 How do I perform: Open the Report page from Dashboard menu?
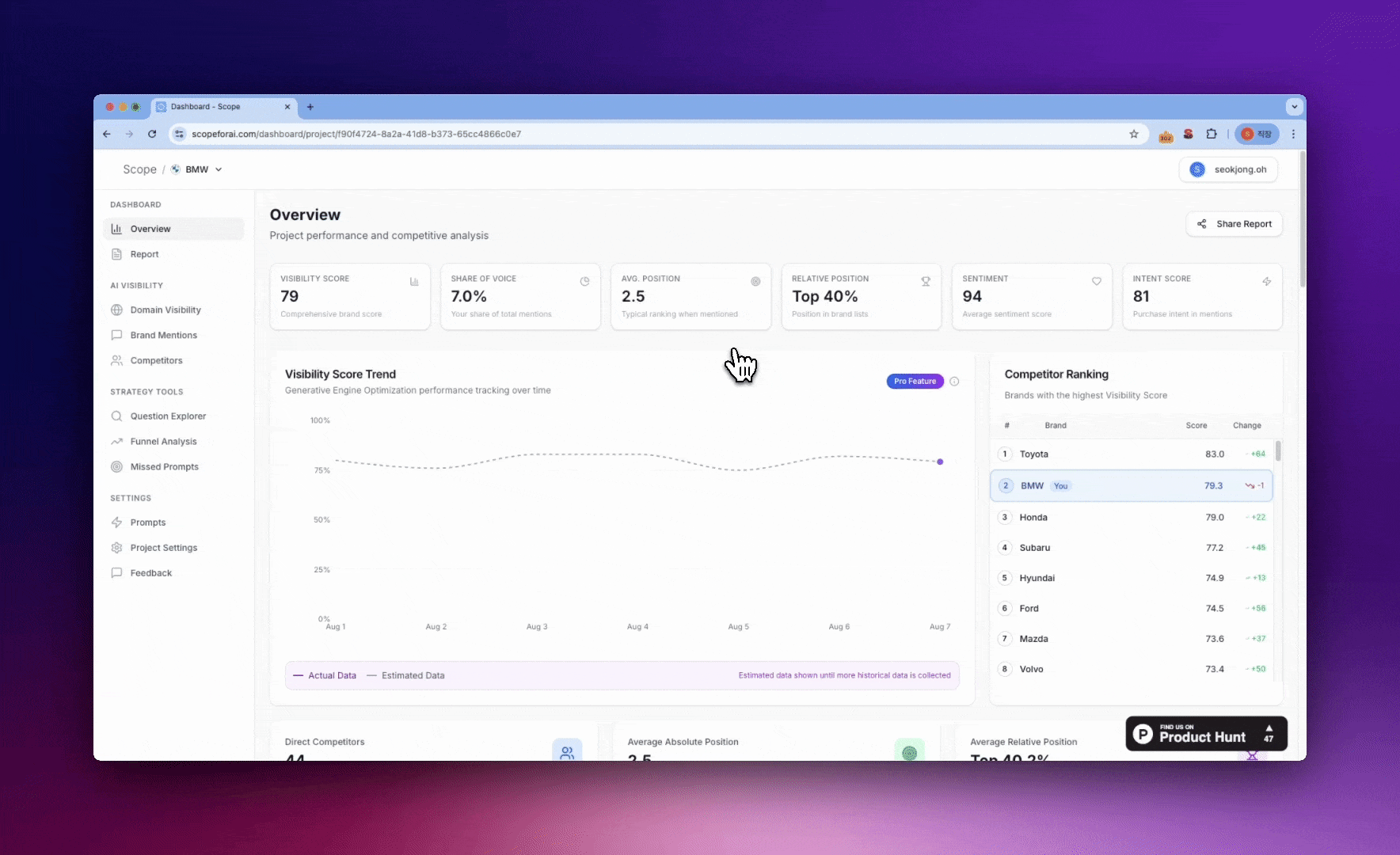(x=143, y=253)
